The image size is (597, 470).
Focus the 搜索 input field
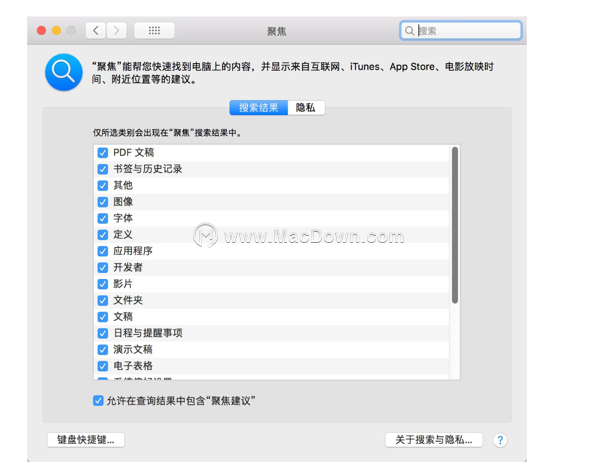pos(461,30)
